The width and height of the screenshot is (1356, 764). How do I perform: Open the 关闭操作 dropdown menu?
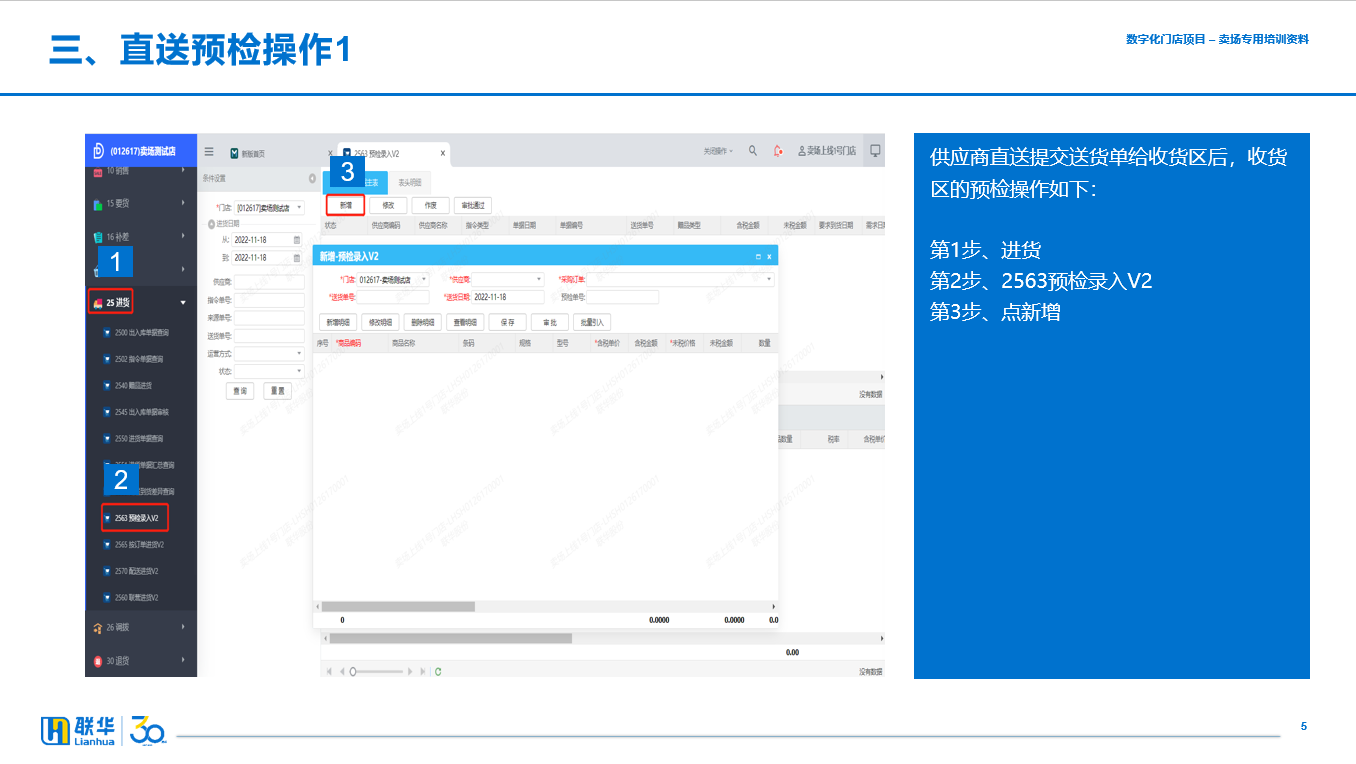coord(718,151)
